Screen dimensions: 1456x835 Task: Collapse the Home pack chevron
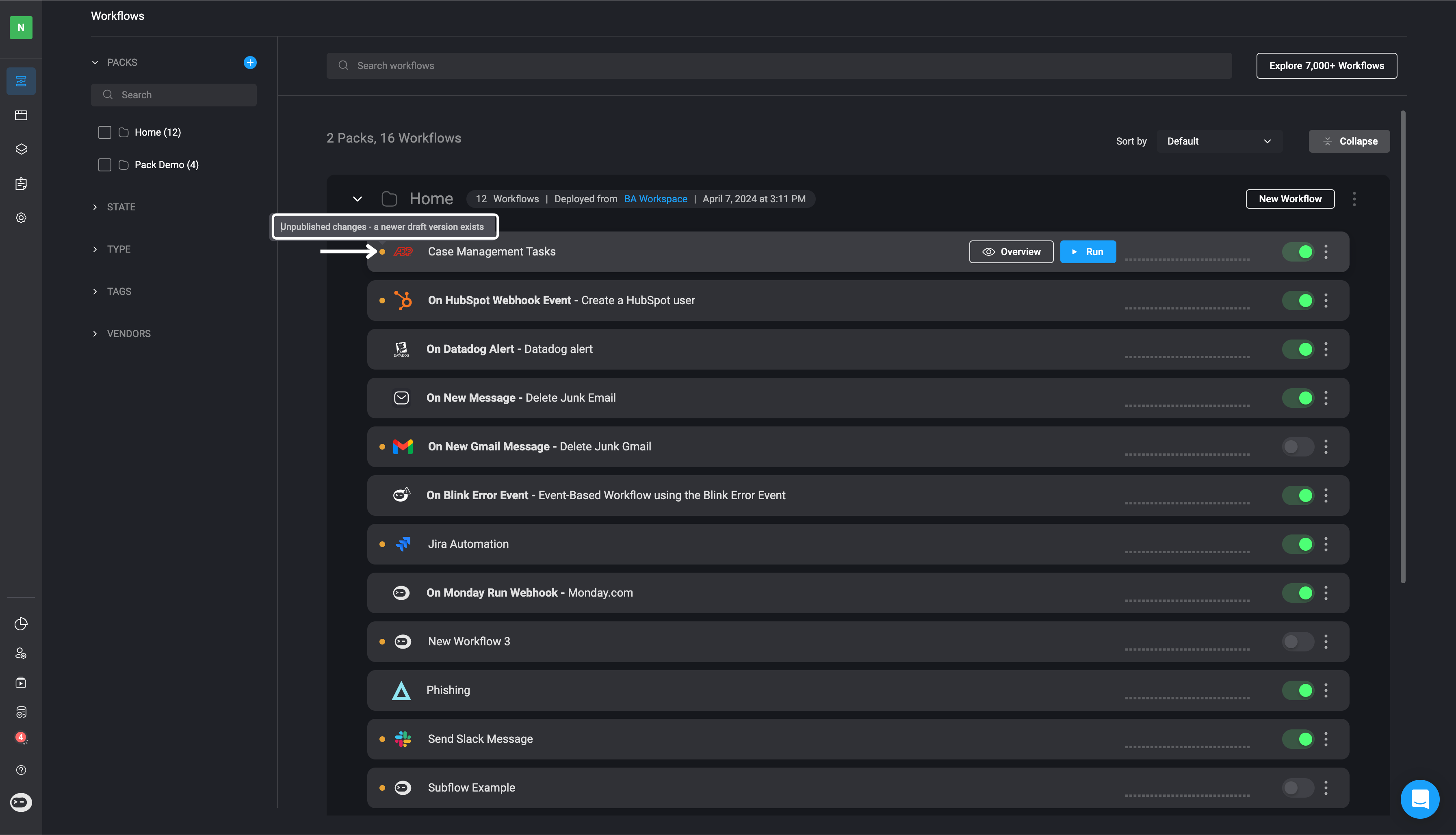click(357, 199)
